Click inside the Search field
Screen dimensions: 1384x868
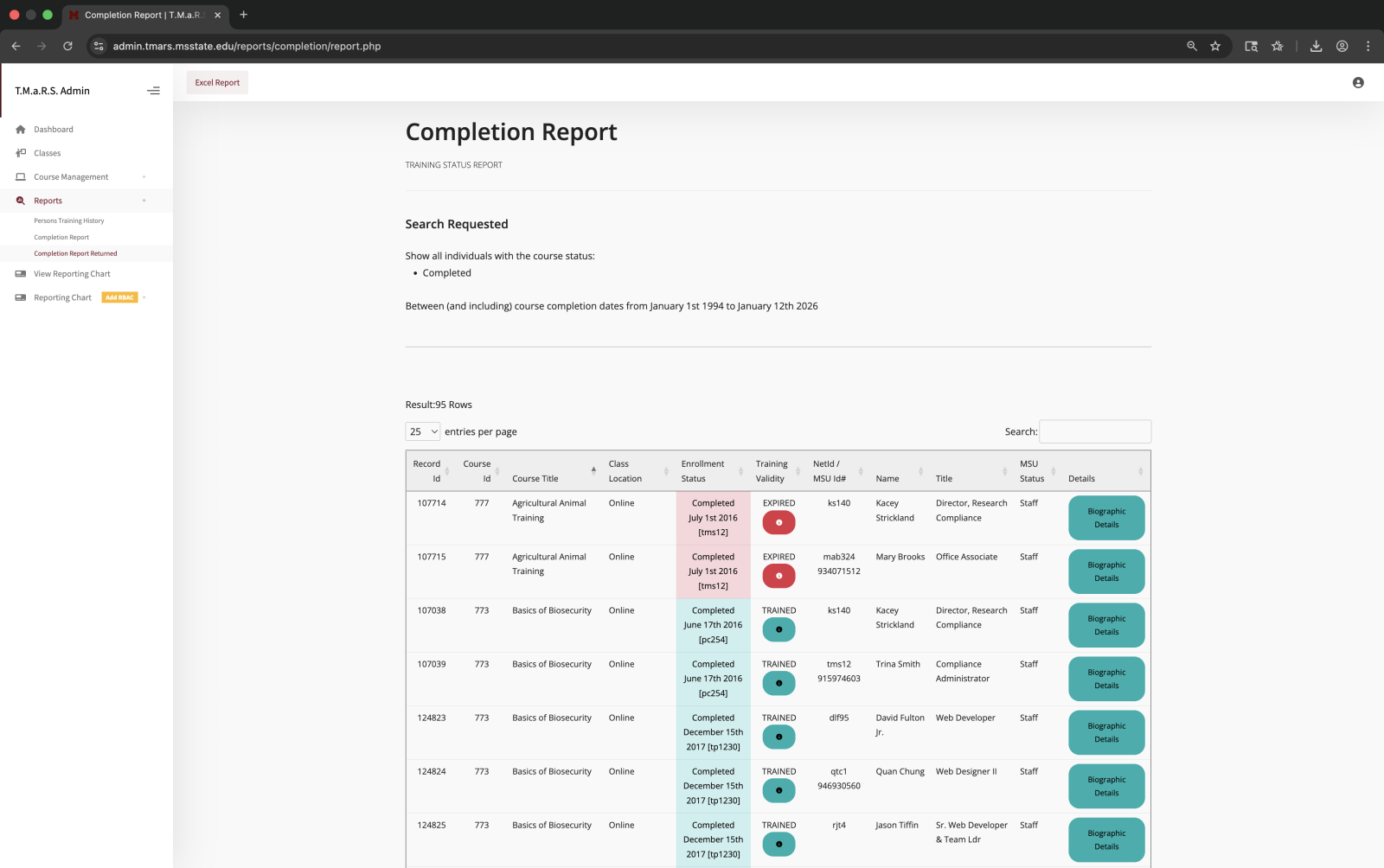[x=1095, y=431]
